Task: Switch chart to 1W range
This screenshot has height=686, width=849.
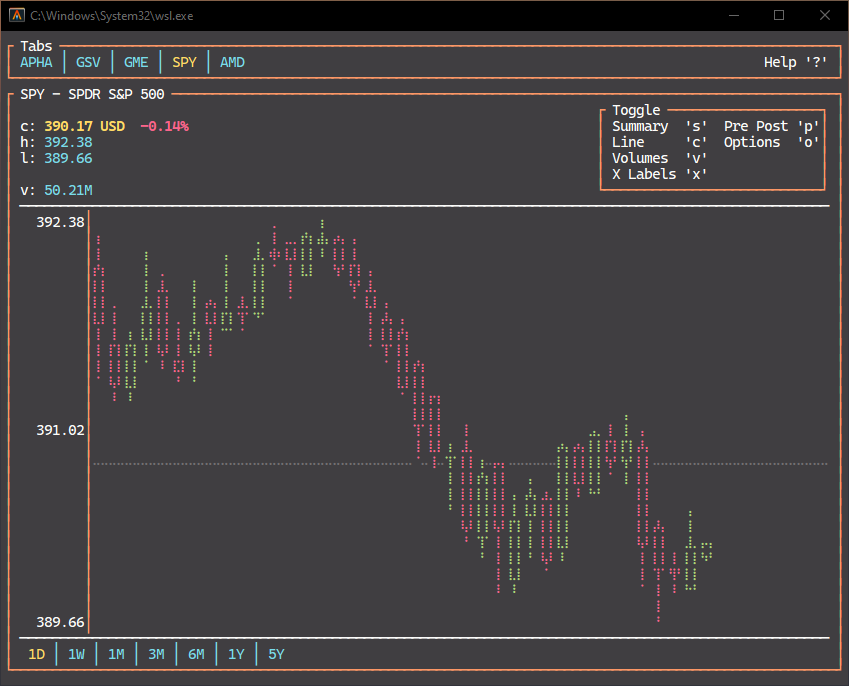Action: [x=76, y=654]
